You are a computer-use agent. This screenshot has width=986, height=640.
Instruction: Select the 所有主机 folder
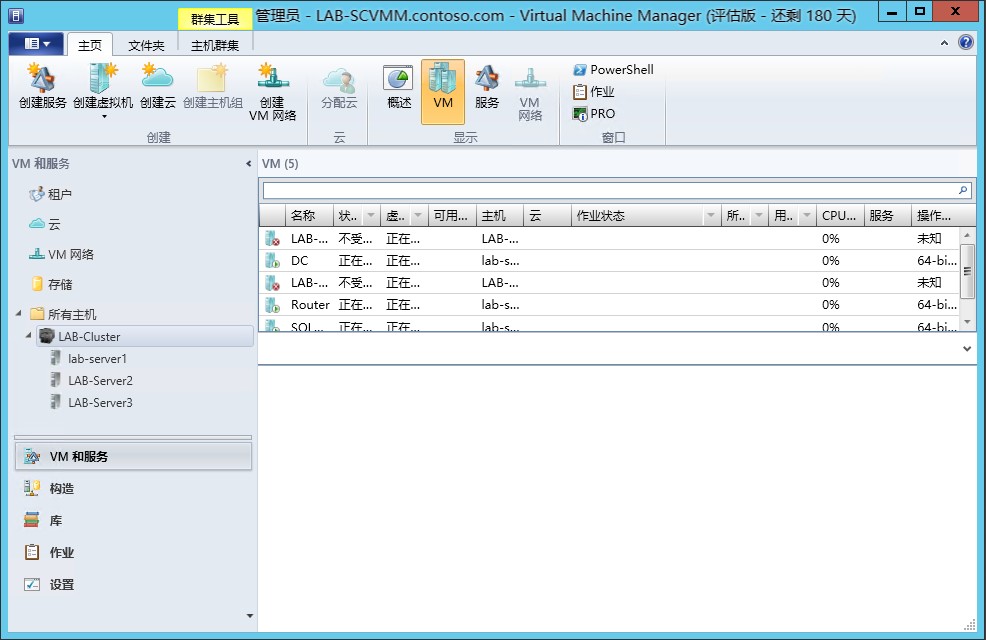[64, 314]
